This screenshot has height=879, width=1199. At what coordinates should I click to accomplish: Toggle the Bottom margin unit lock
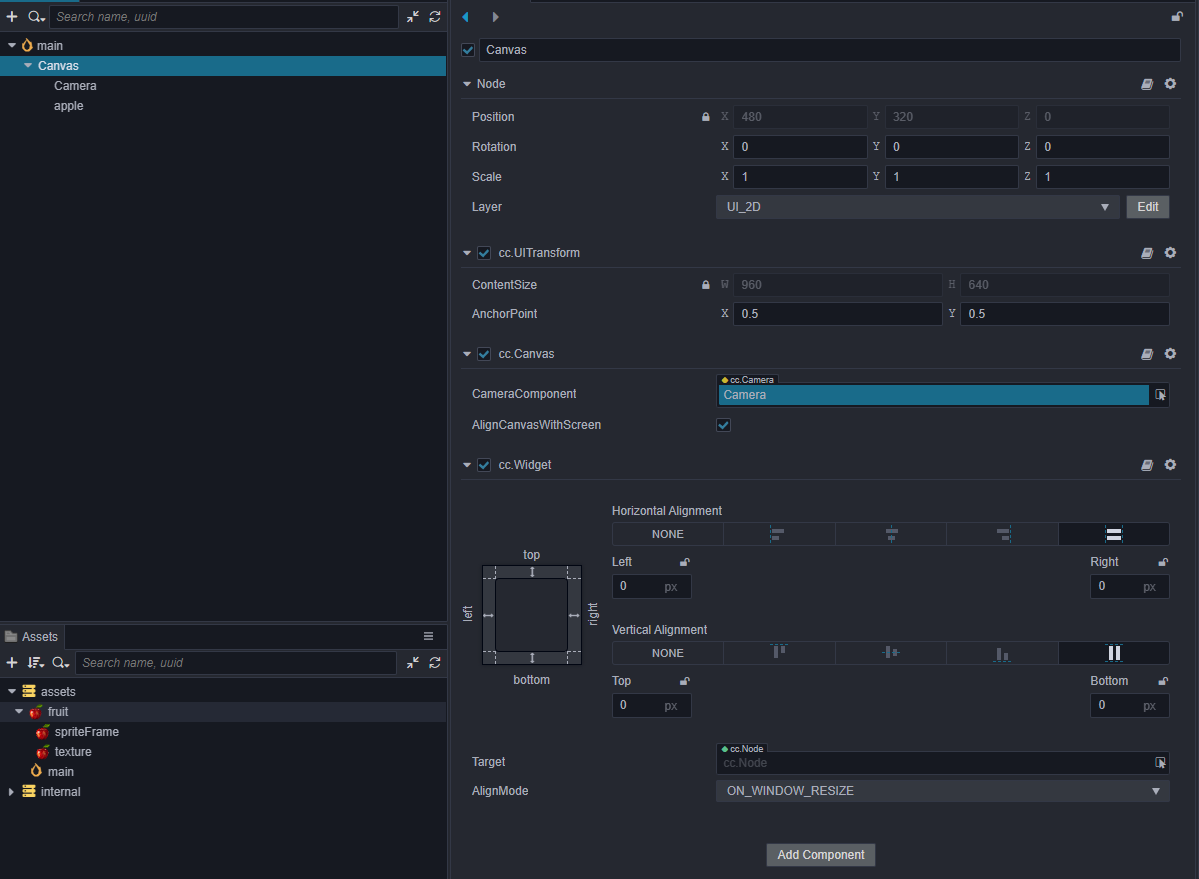1163,681
